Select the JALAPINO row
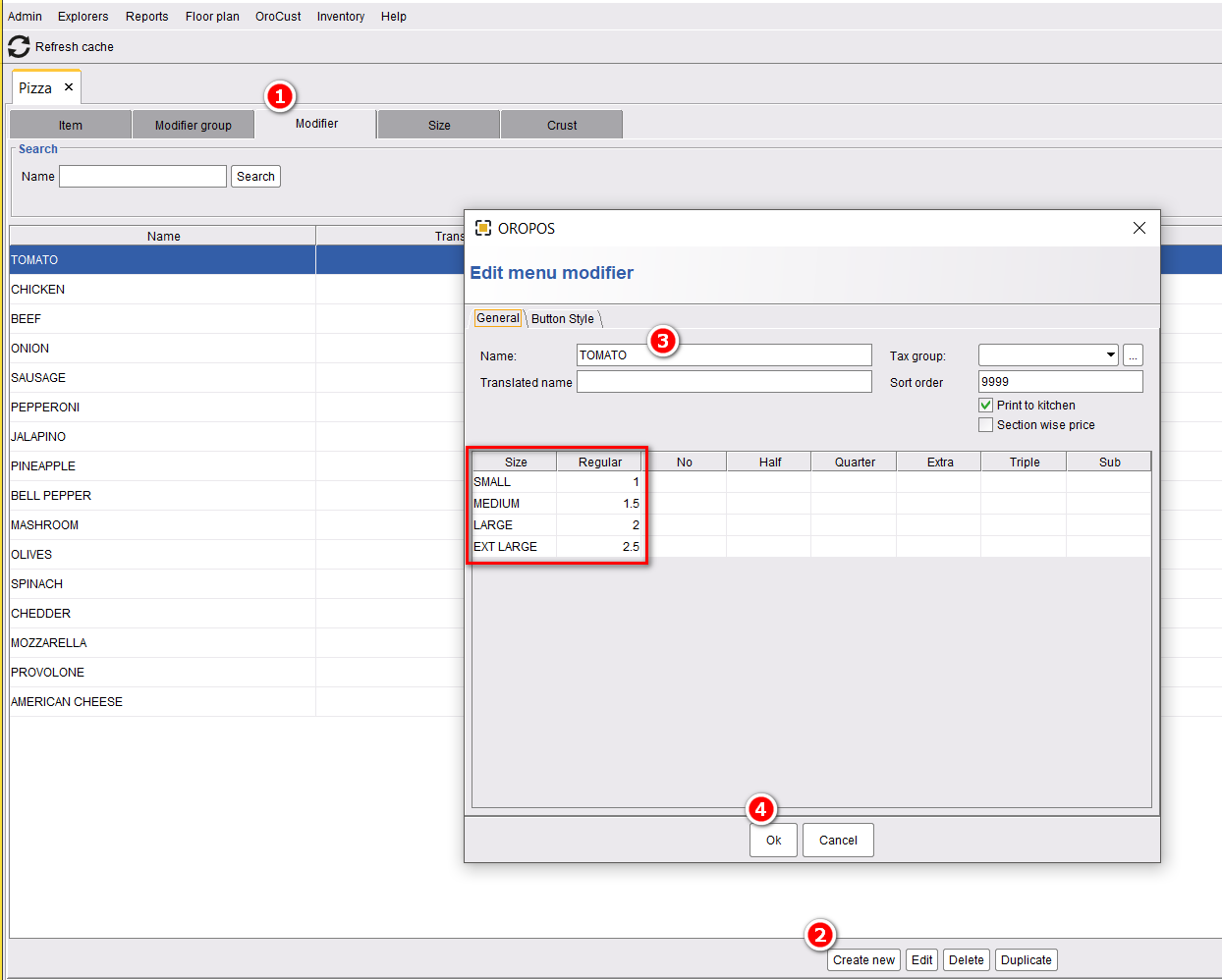Viewport: 1222px width, 980px height. tap(236, 437)
